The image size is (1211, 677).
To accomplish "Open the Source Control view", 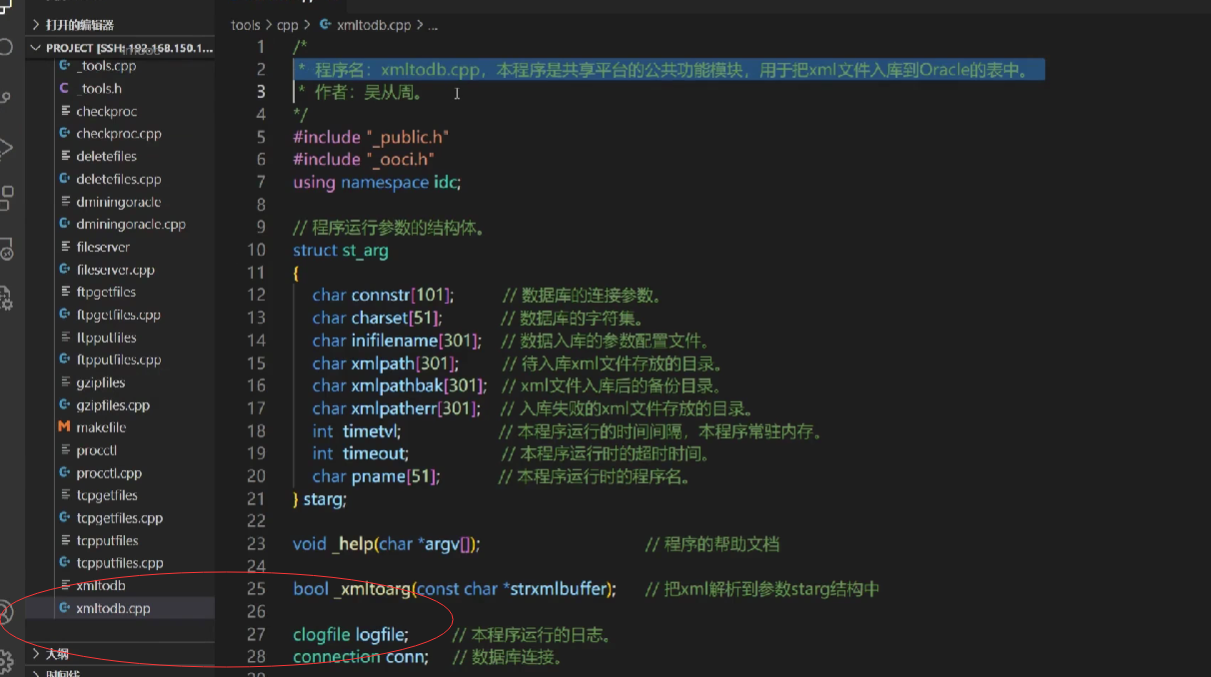I will [5, 98].
